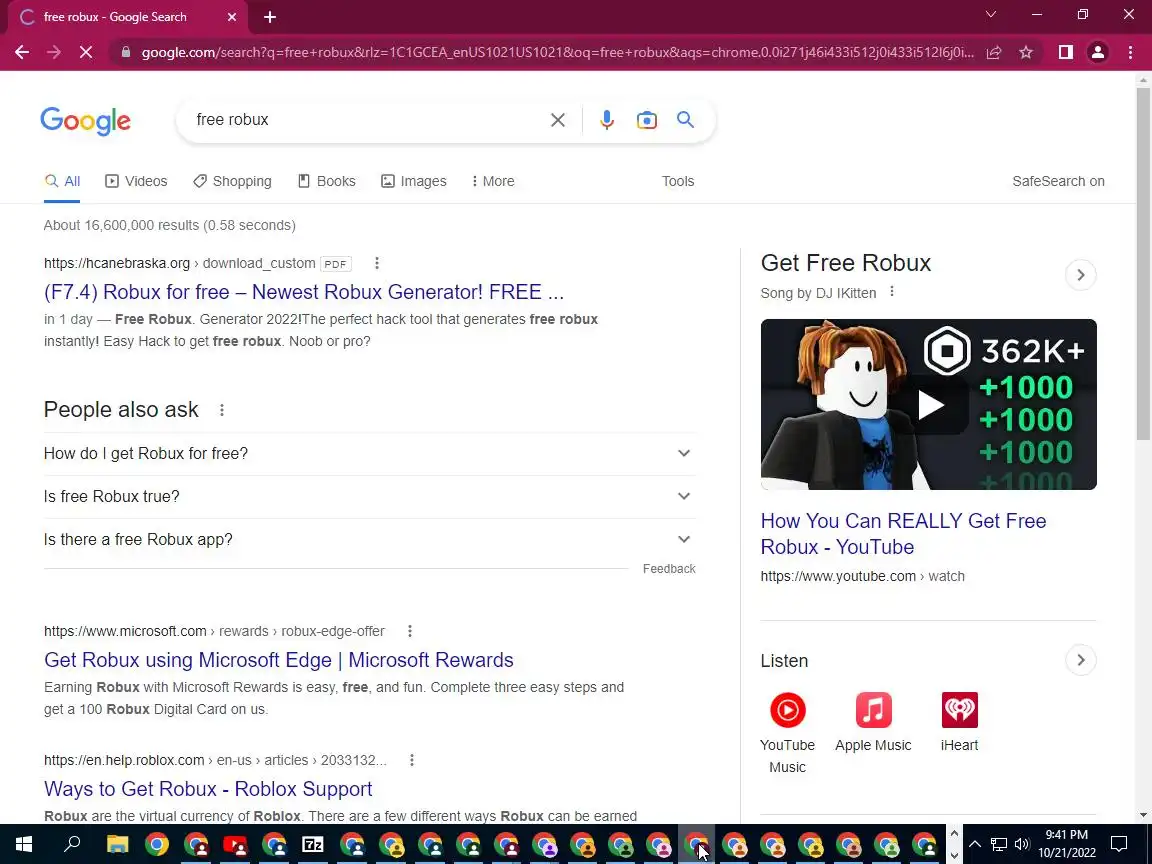Expand the Listen section arrow

point(1081,660)
